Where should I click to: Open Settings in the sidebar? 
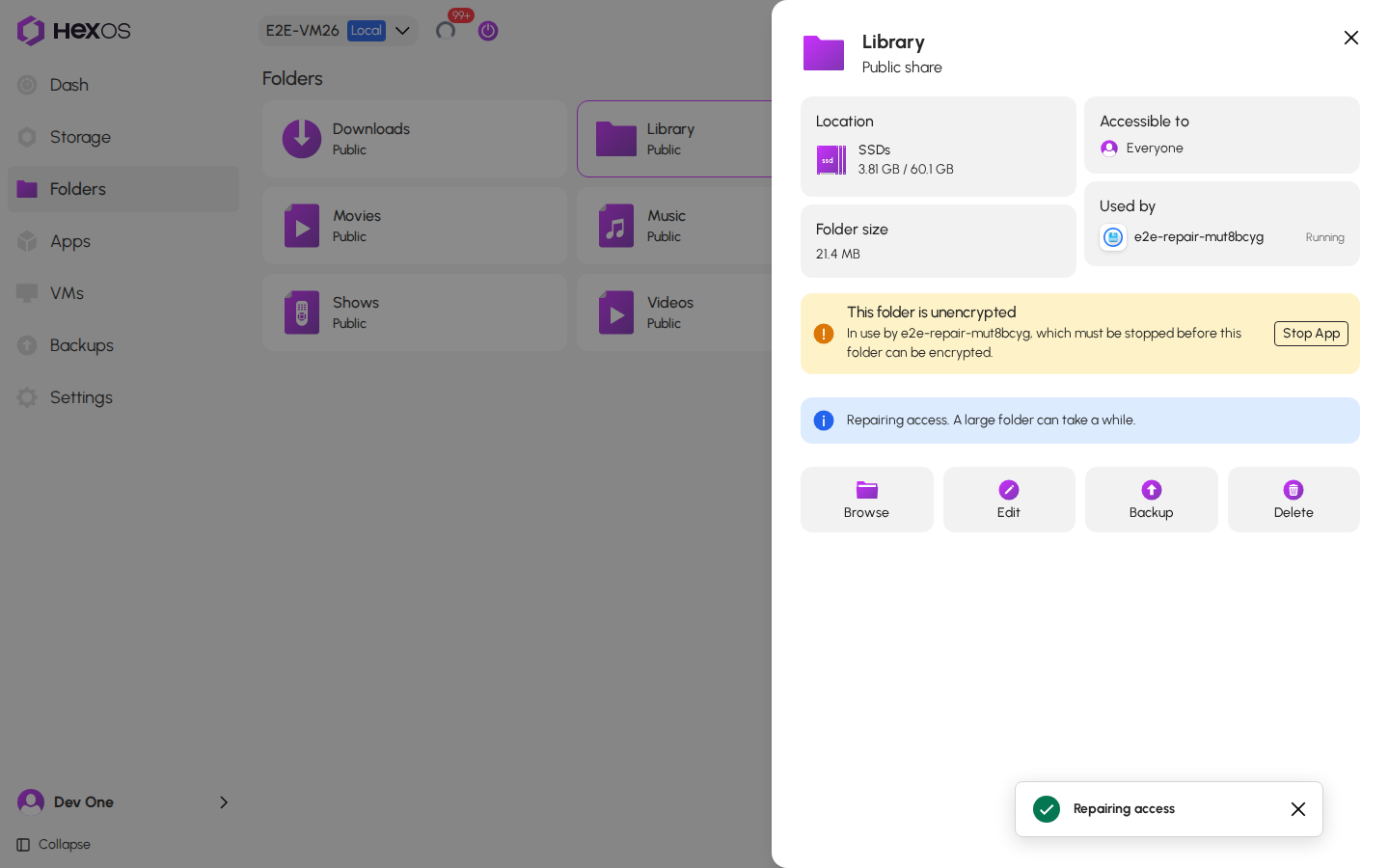(x=123, y=397)
